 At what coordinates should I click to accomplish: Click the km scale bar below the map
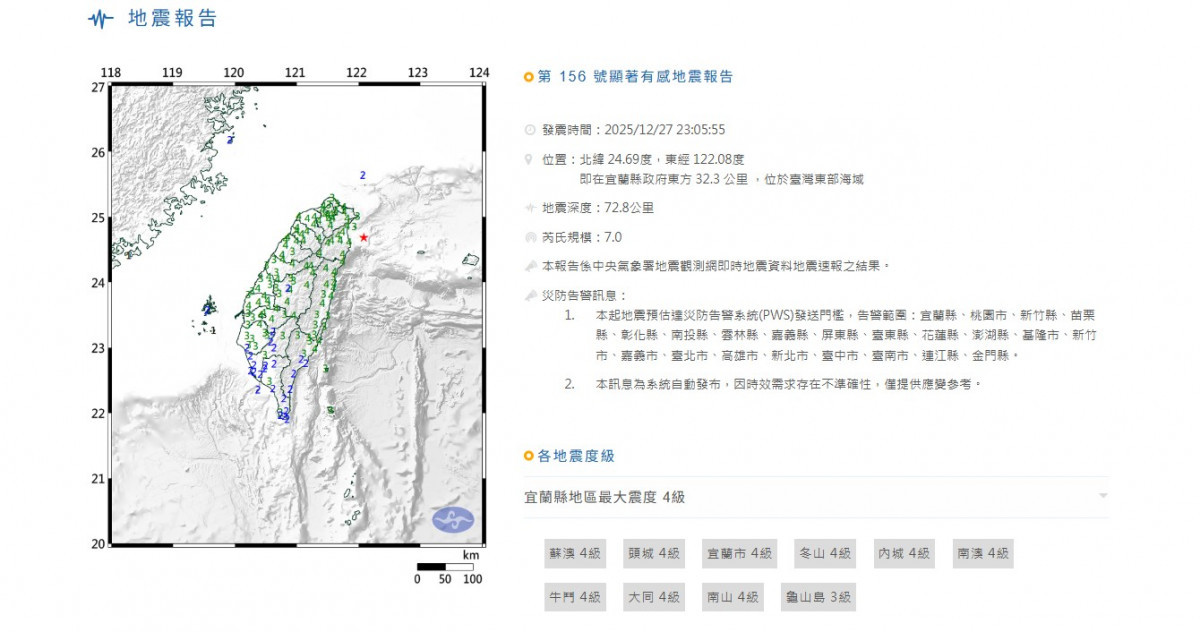(445, 568)
